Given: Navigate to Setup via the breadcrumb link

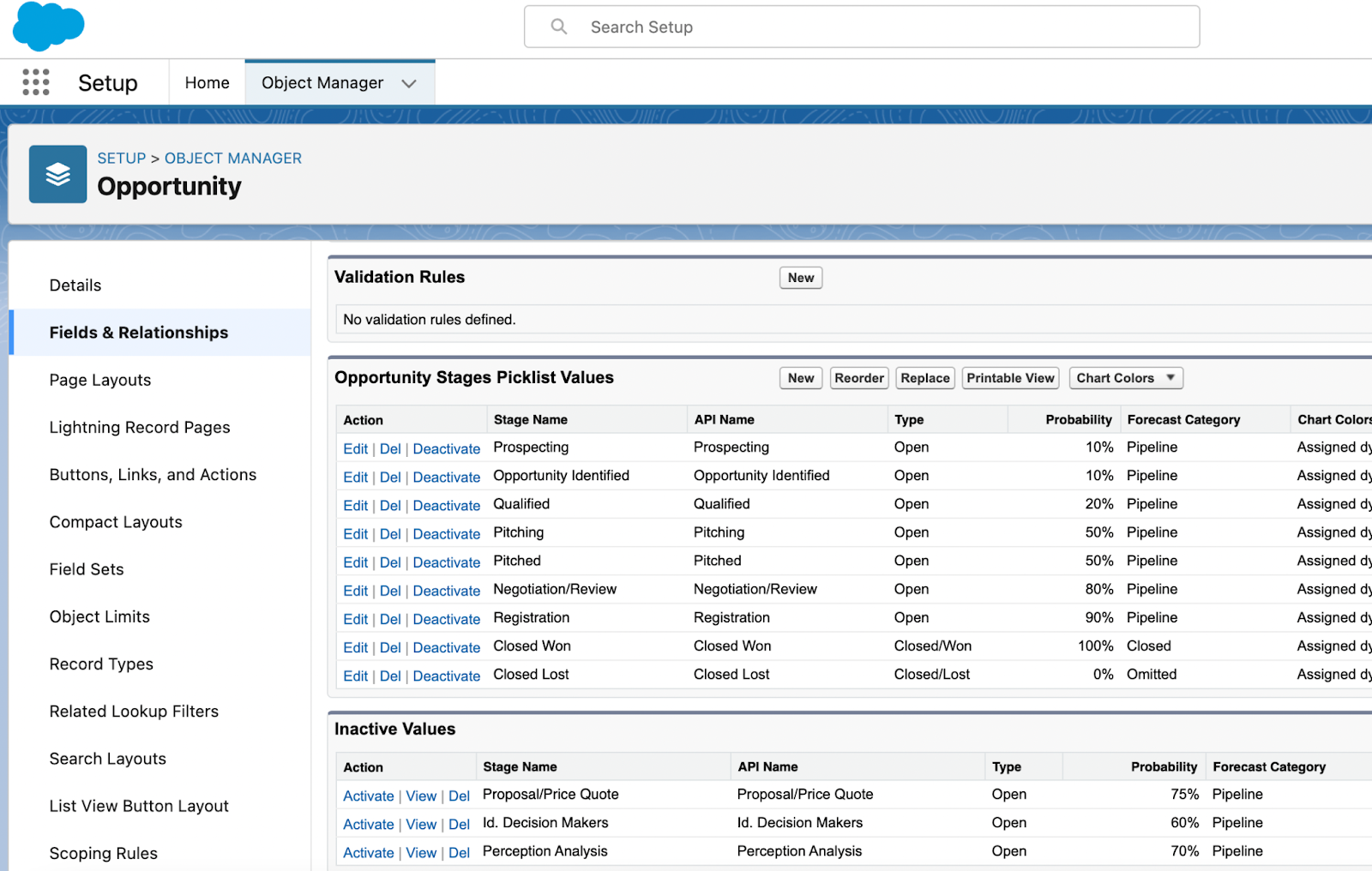Looking at the screenshot, I should click(121, 158).
